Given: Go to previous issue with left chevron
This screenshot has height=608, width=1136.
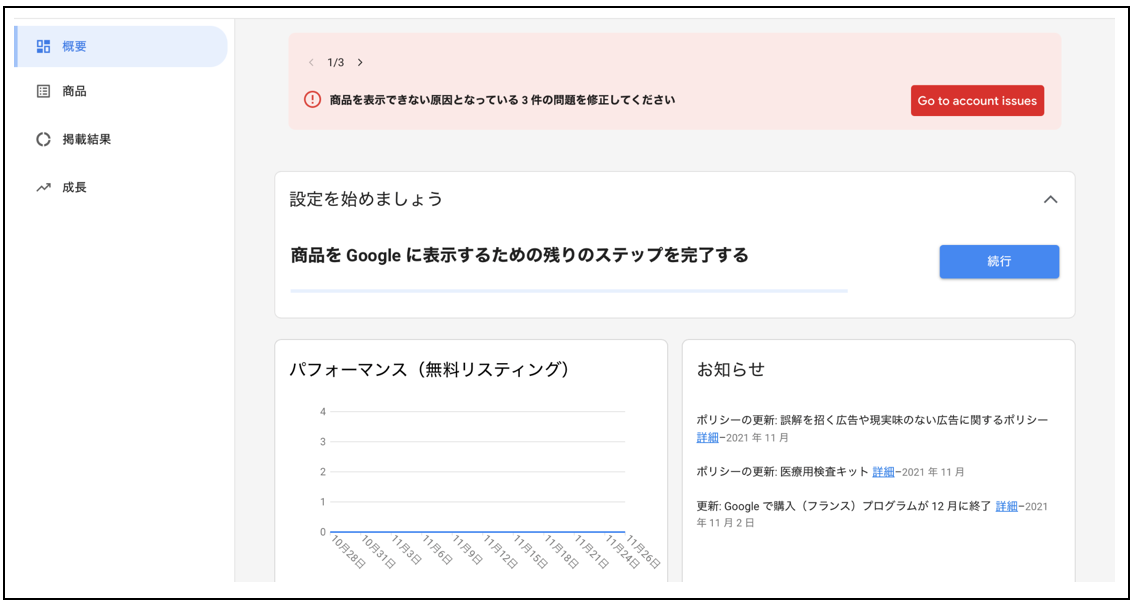Looking at the screenshot, I should pos(311,62).
